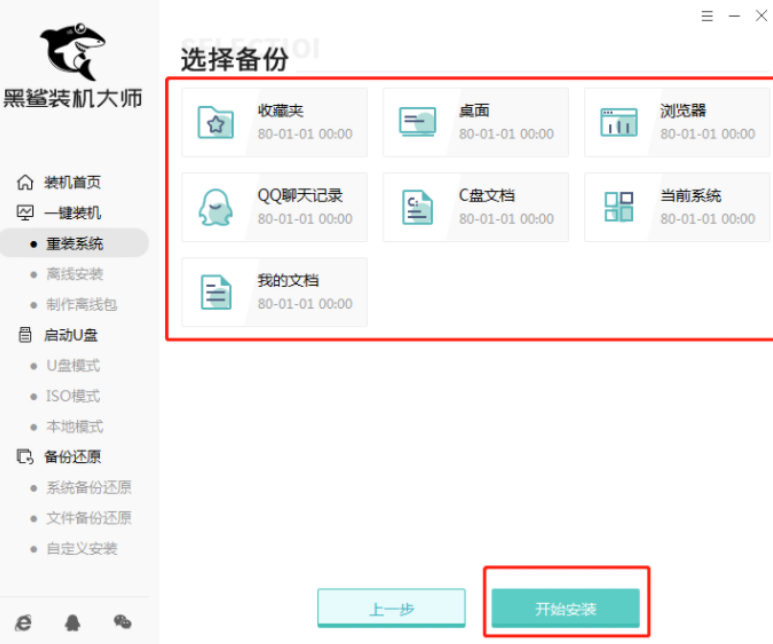Click the C盘文档 document icon
The width and height of the screenshot is (773, 644).
click(x=417, y=207)
